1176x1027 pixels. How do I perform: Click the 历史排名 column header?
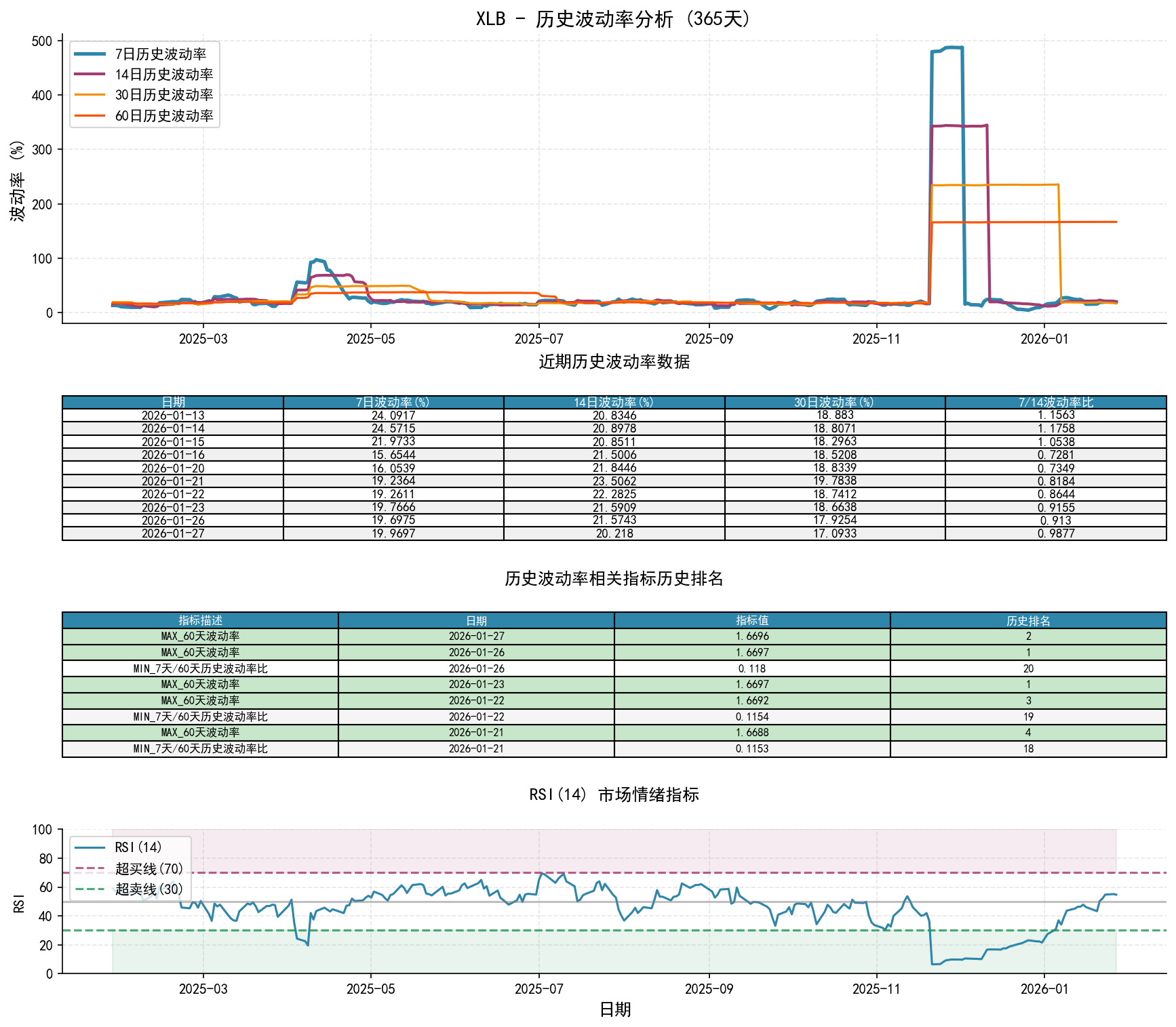1028,620
